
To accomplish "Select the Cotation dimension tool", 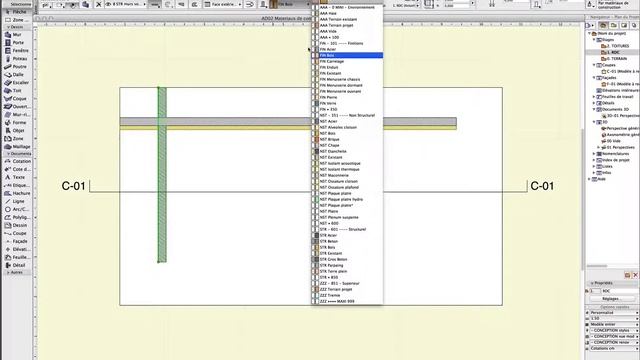I will [16, 161].
